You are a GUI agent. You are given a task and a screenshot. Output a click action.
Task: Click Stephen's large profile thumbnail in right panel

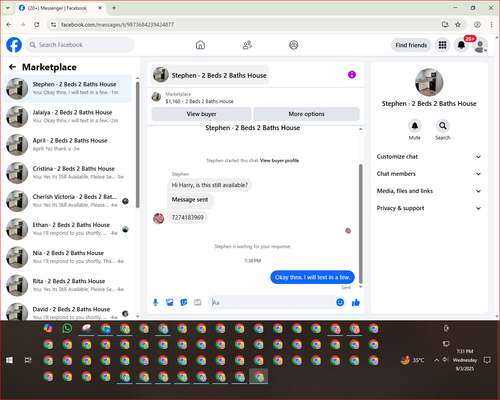pos(429,82)
